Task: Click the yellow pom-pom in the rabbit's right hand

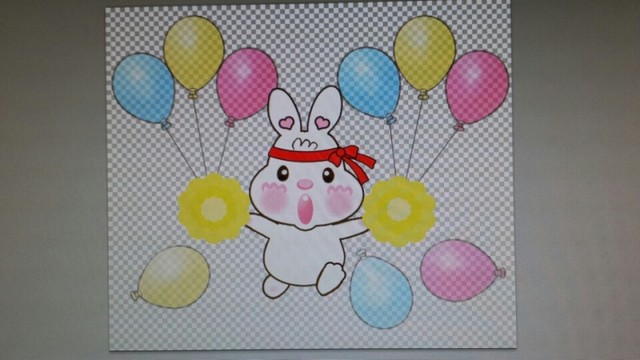Action: (399, 211)
